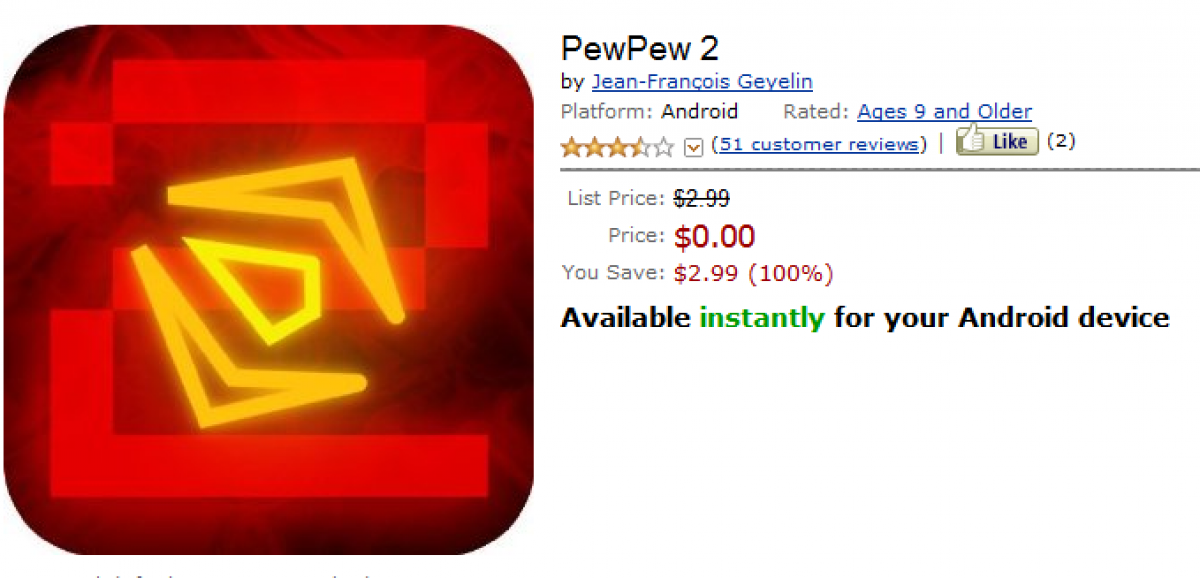
Task: Click the You Save: label
Action: 612,272
